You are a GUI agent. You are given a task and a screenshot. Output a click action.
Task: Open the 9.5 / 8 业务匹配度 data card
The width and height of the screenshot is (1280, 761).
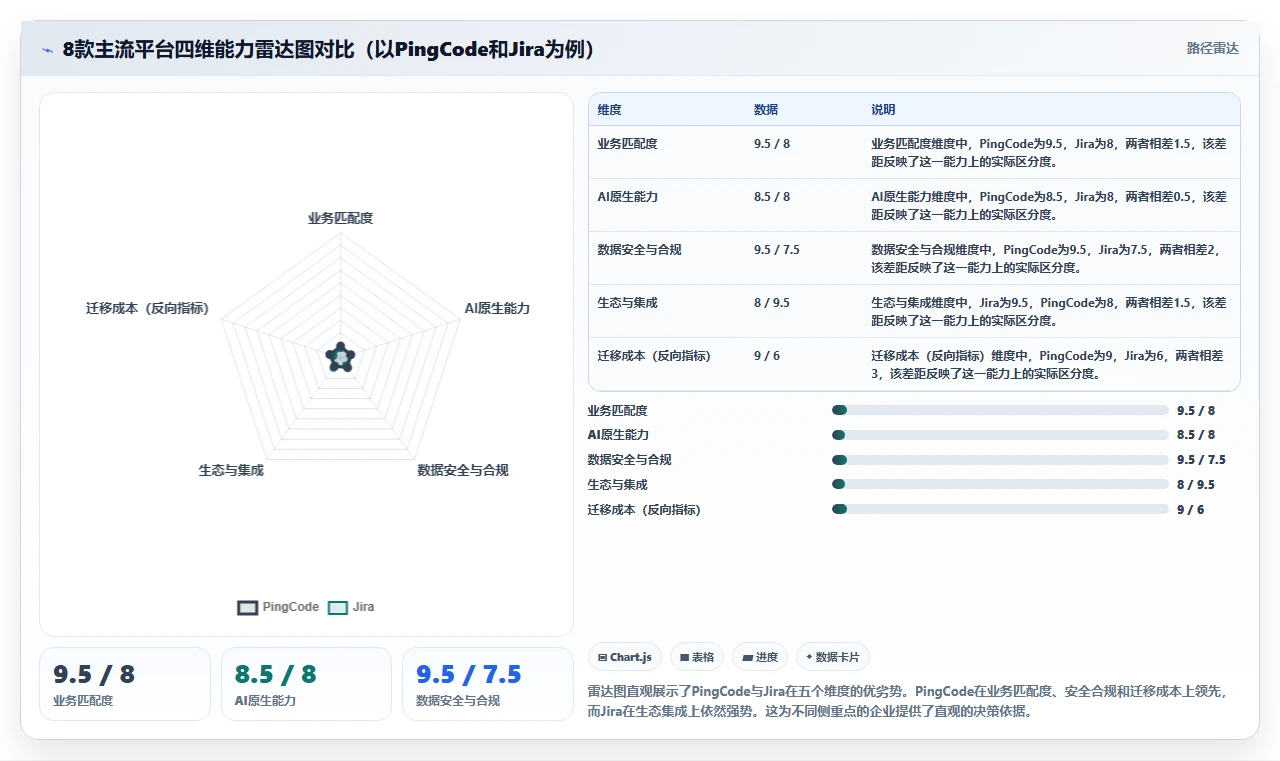(125, 684)
